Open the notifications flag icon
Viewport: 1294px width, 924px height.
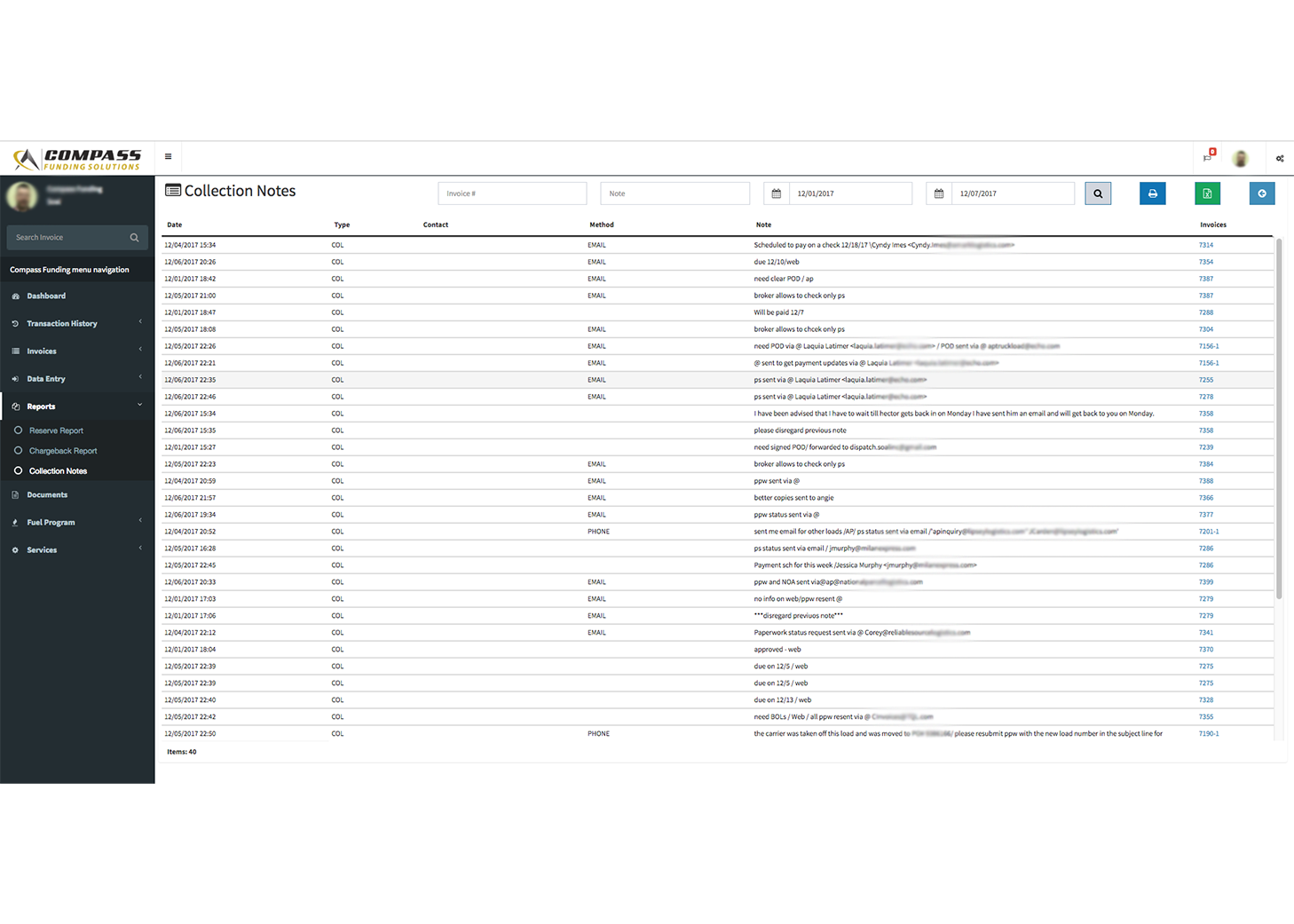1207,158
